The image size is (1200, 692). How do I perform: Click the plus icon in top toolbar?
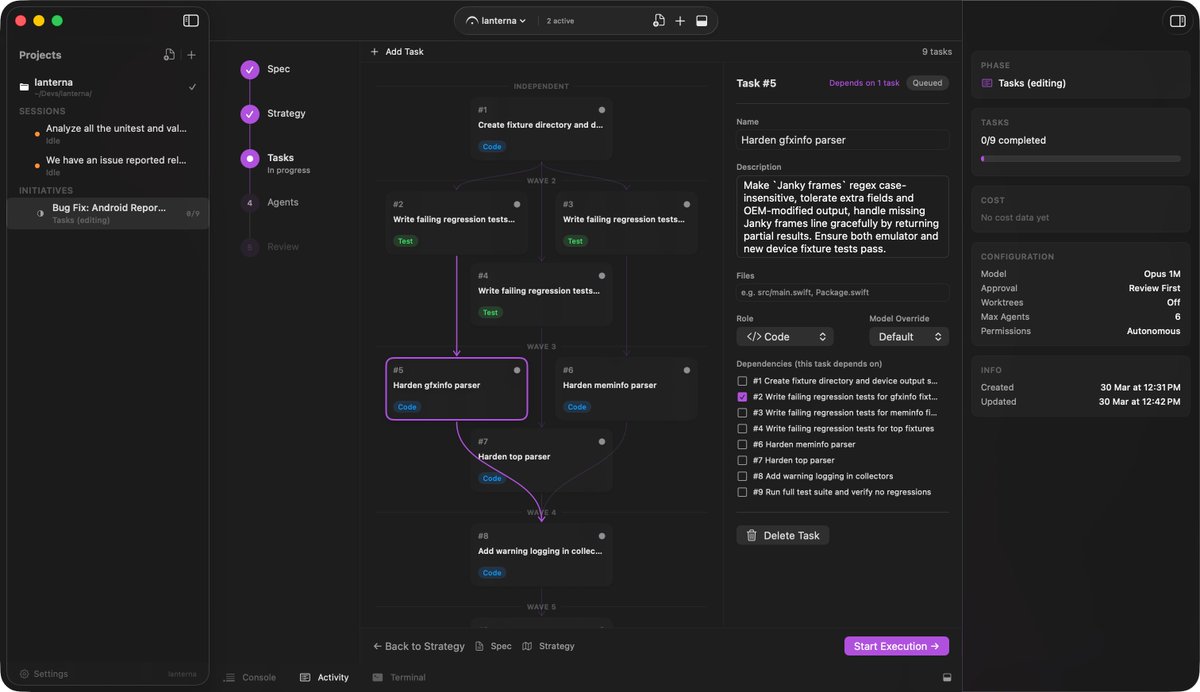680,20
